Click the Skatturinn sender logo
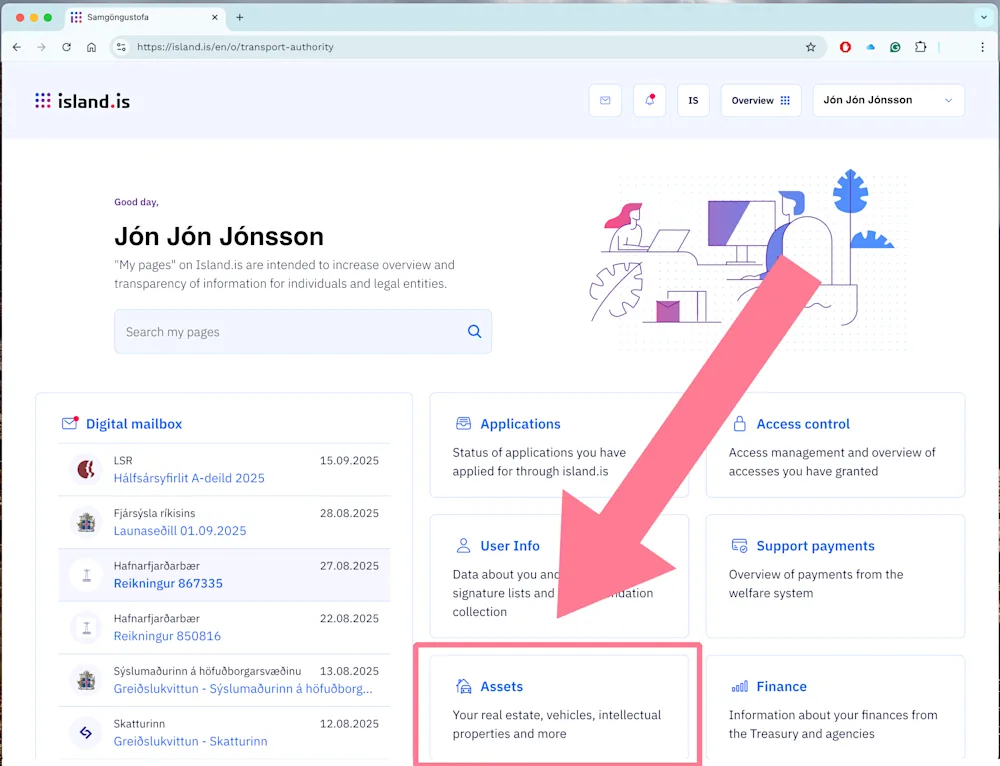Image resolution: width=1000 pixels, height=766 pixels. 86,733
